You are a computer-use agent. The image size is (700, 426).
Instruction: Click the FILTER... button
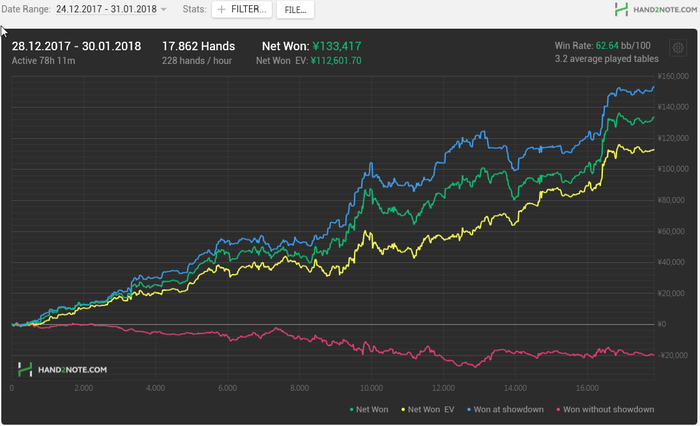click(242, 10)
